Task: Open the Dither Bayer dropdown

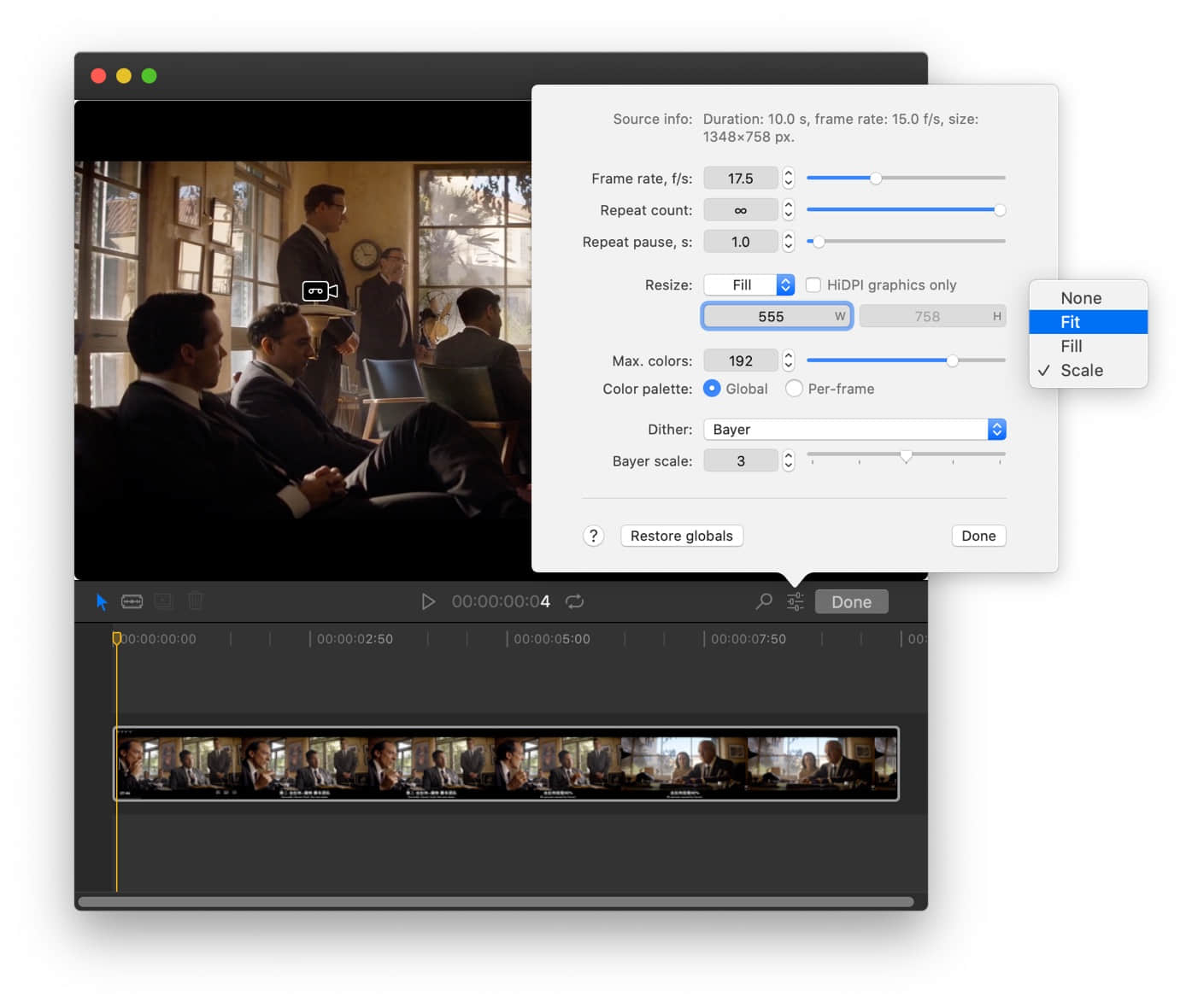Action: 854,430
